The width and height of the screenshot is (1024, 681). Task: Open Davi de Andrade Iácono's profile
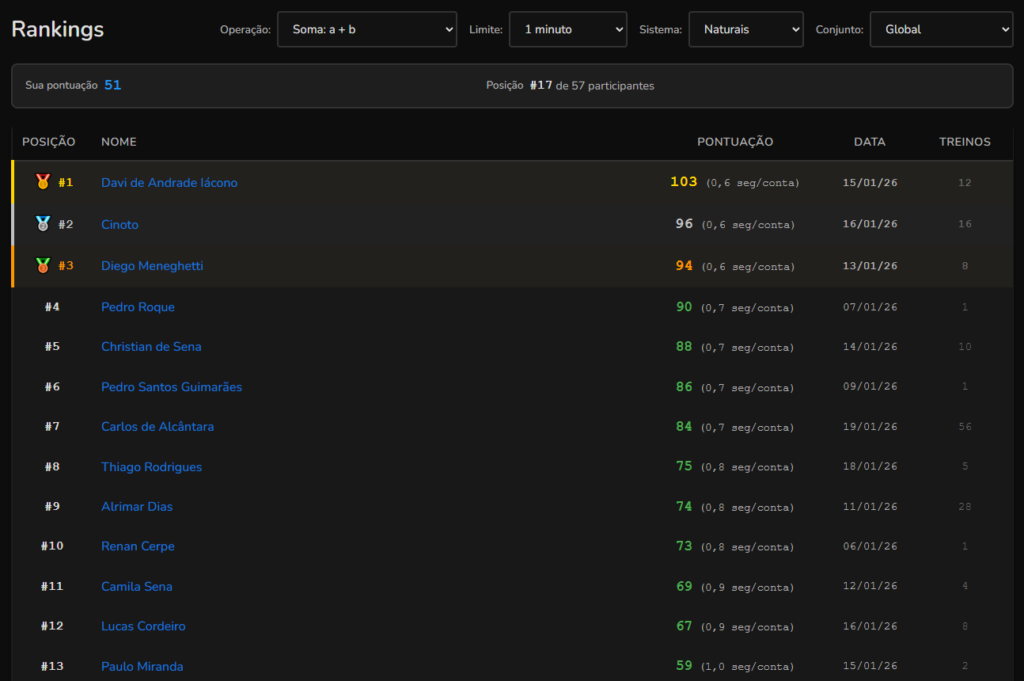(169, 183)
